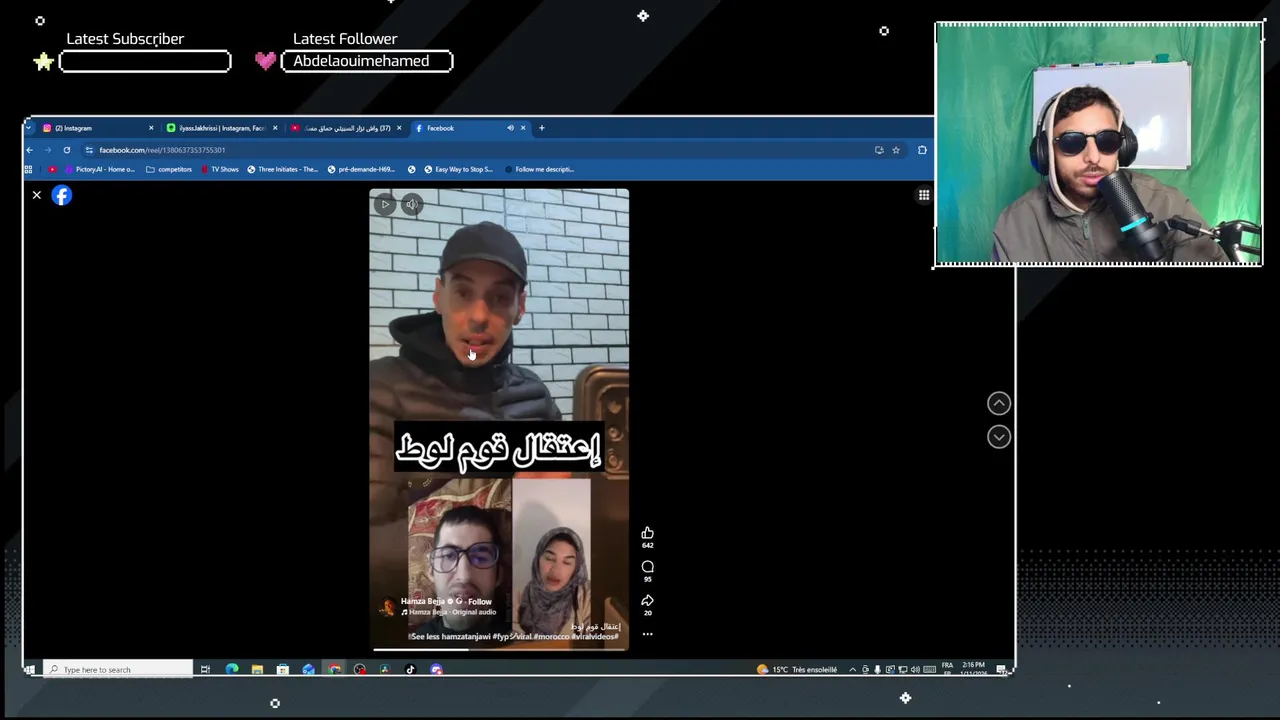Screen dimensions: 1280x720
Task: Share the reel using arrow icon
Action: coord(647,601)
